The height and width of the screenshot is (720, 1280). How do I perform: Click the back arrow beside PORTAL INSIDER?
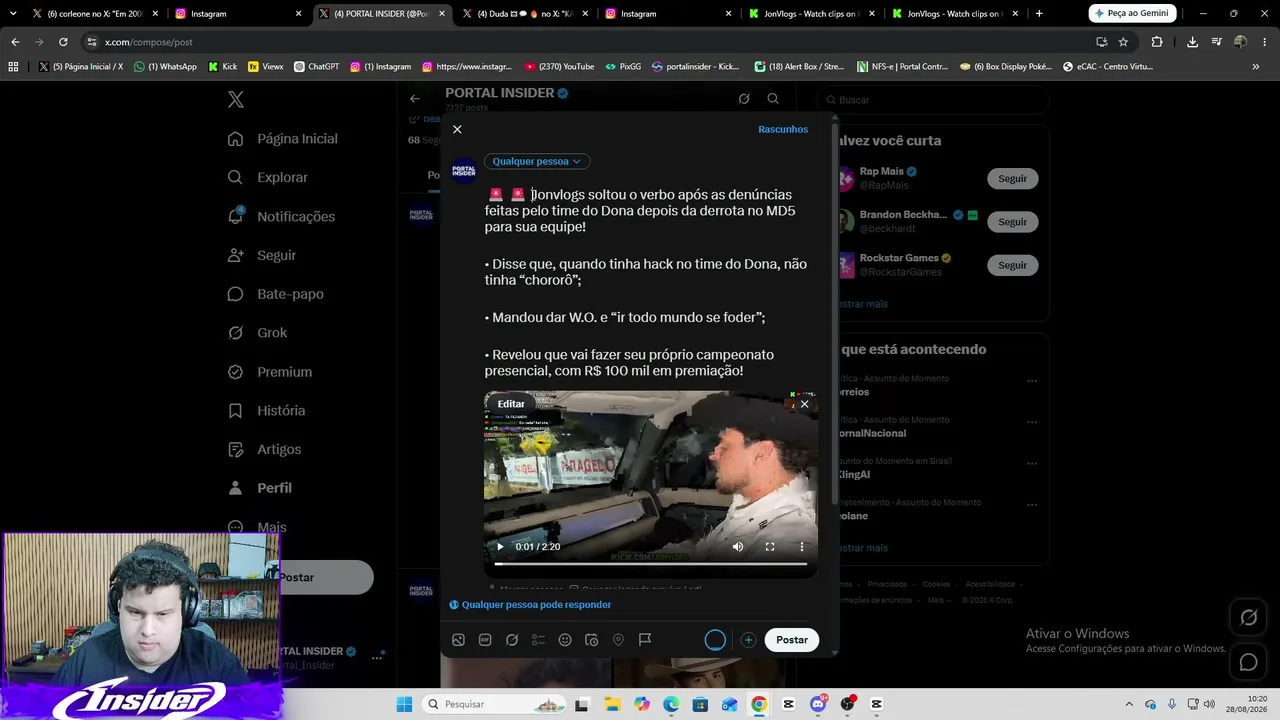point(415,99)
